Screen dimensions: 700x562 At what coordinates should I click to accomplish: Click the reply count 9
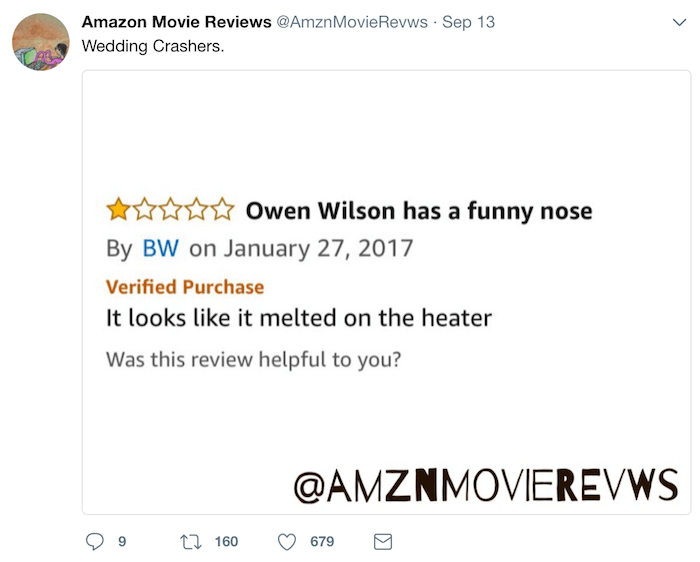[x=122, y=541]
